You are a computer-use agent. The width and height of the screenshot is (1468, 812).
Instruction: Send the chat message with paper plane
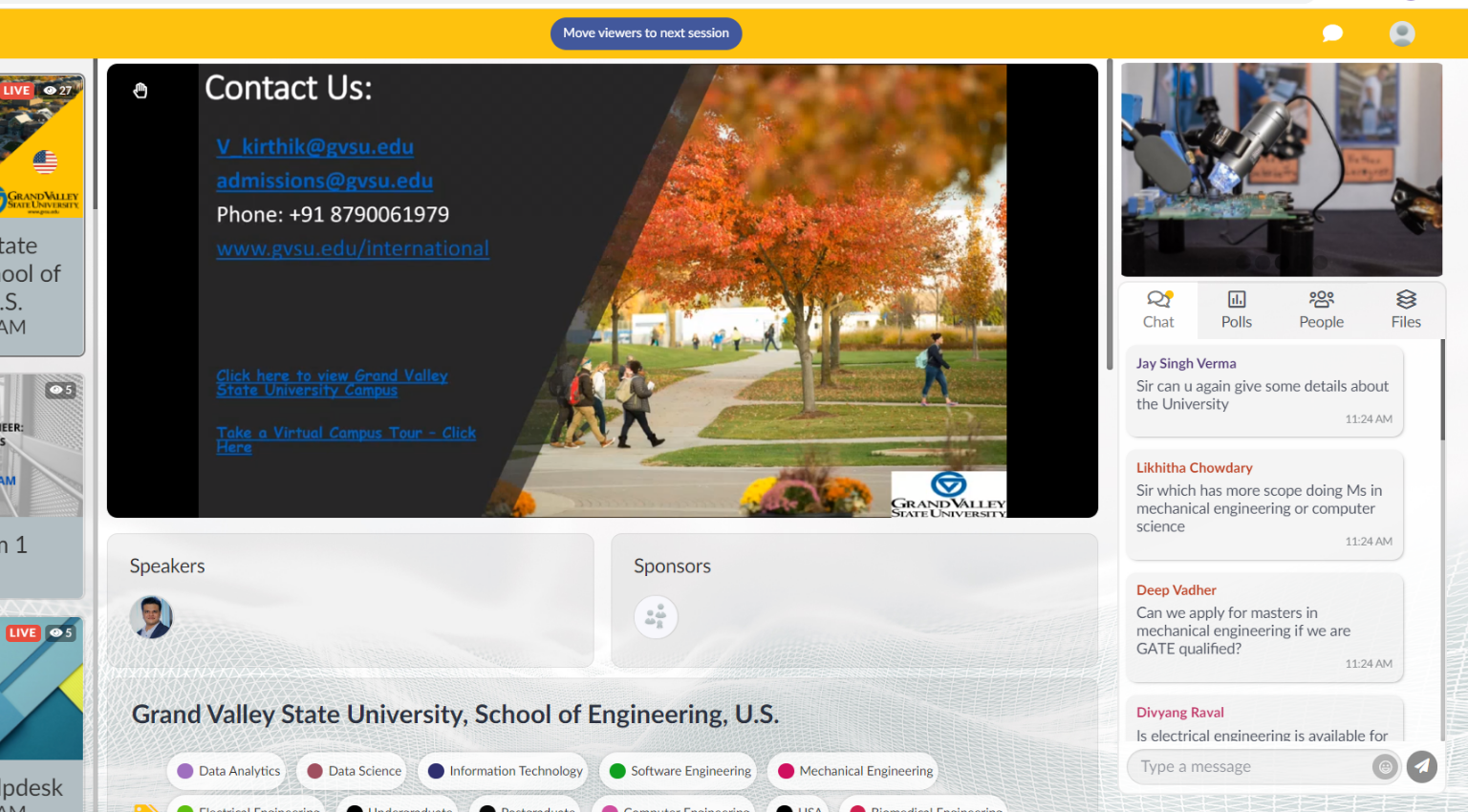pyautogui.click(x=1422, y=766)
